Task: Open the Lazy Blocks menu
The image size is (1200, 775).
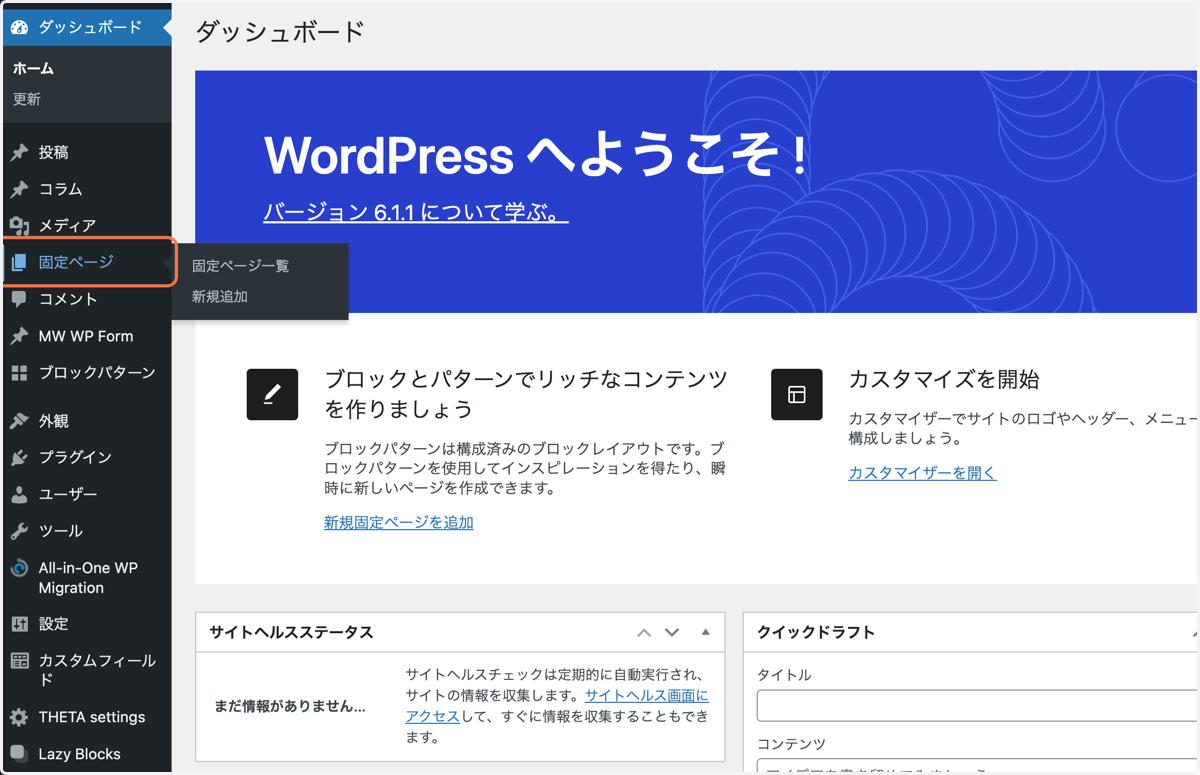Action: 87,753
